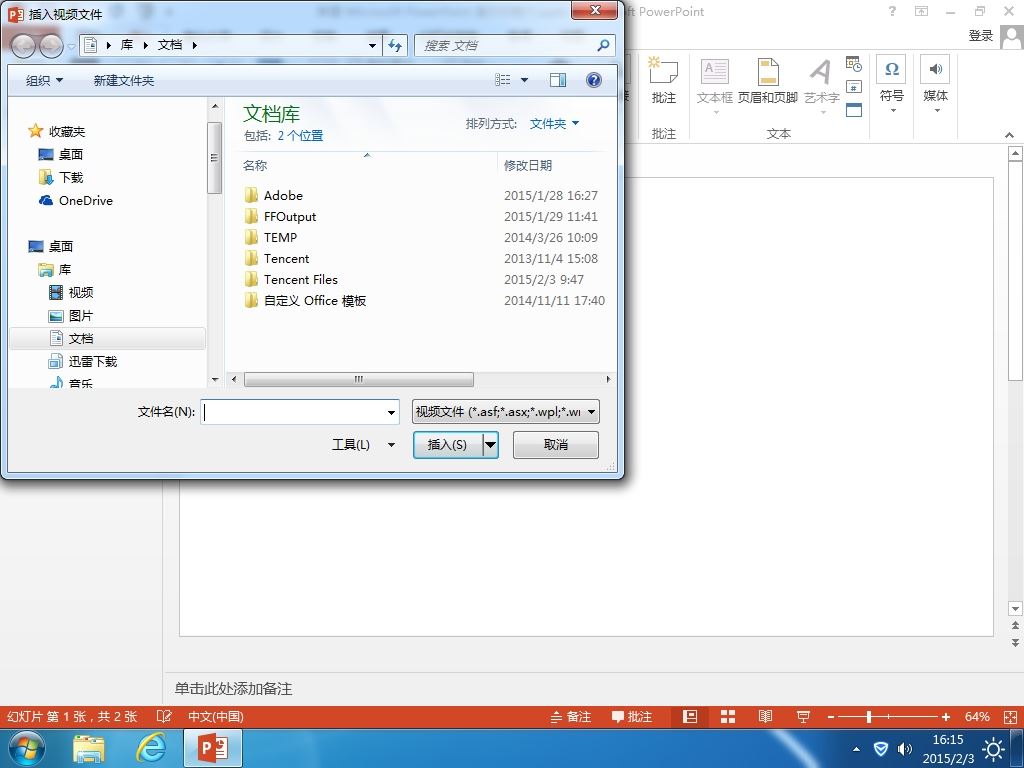Click the 取消 button
The image size is (1024, 768).
556,444
